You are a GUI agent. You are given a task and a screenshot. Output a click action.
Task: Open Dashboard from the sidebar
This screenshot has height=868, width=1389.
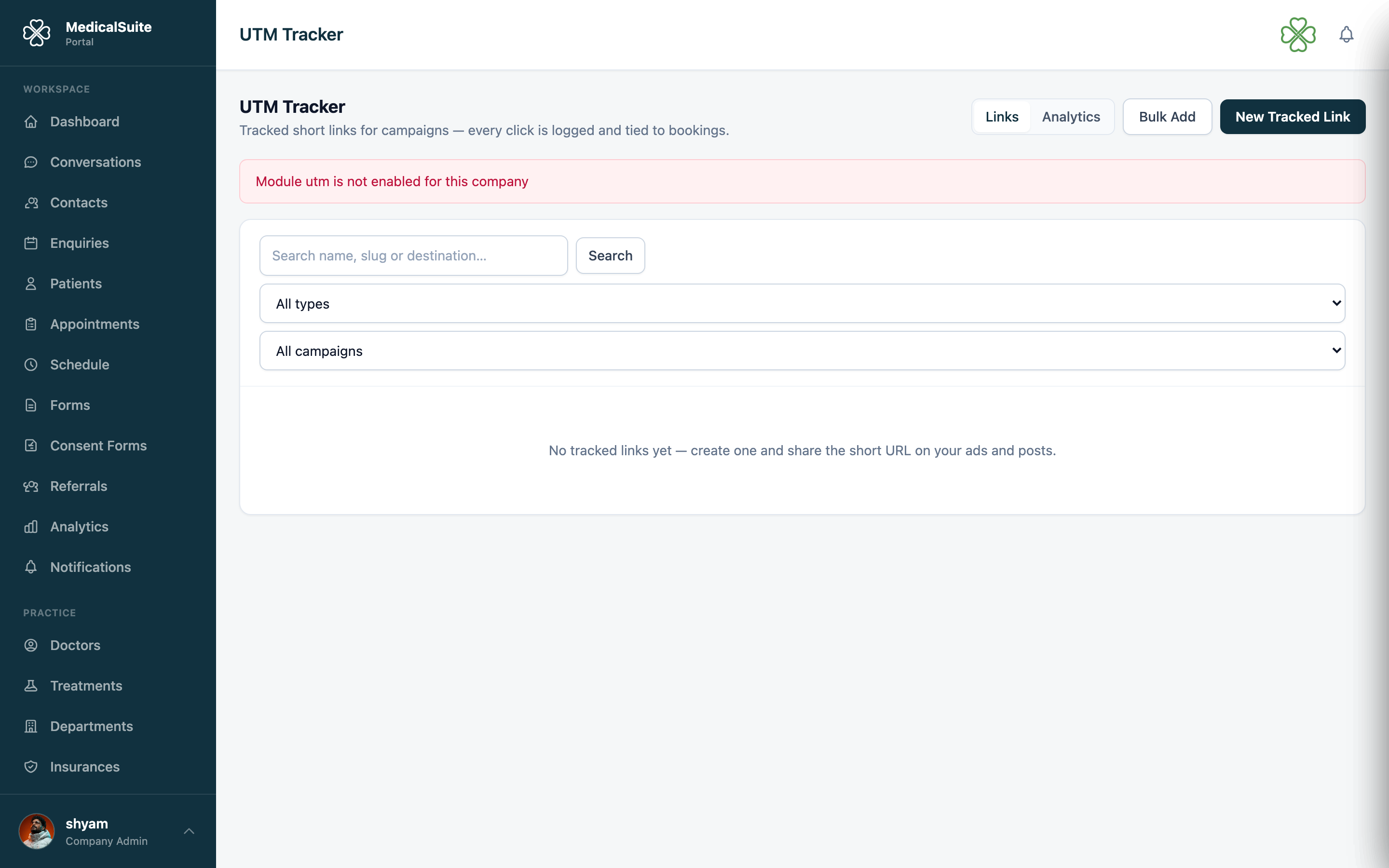84,122
